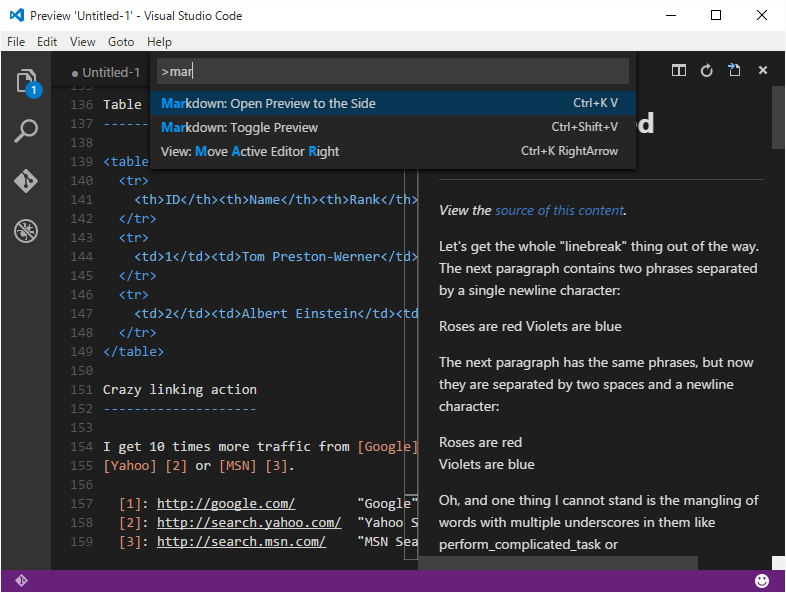
Task: Open the Git source control view
Action: point(26,181)
